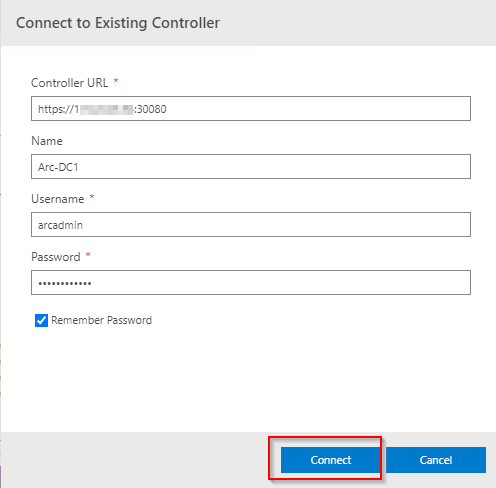Place cursor at the masked password dots
Screen dimensions: 496x488
(x=65, y=284)
